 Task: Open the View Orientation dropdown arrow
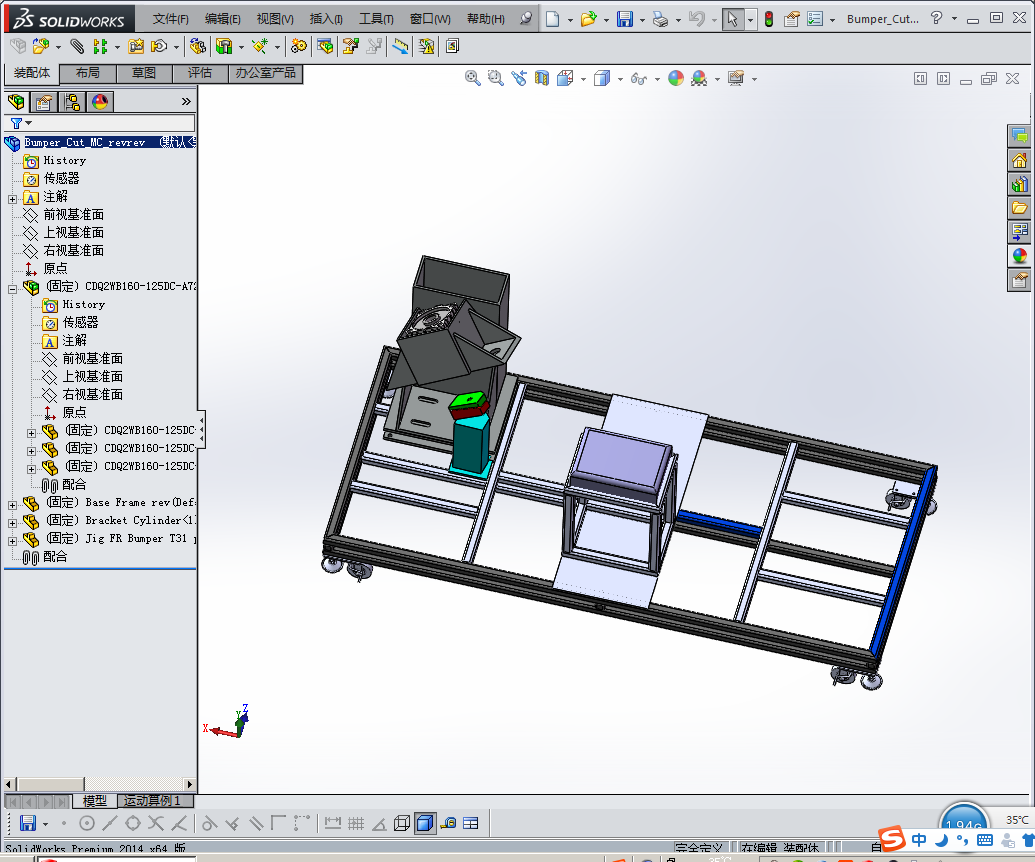(x=584, y=79)
